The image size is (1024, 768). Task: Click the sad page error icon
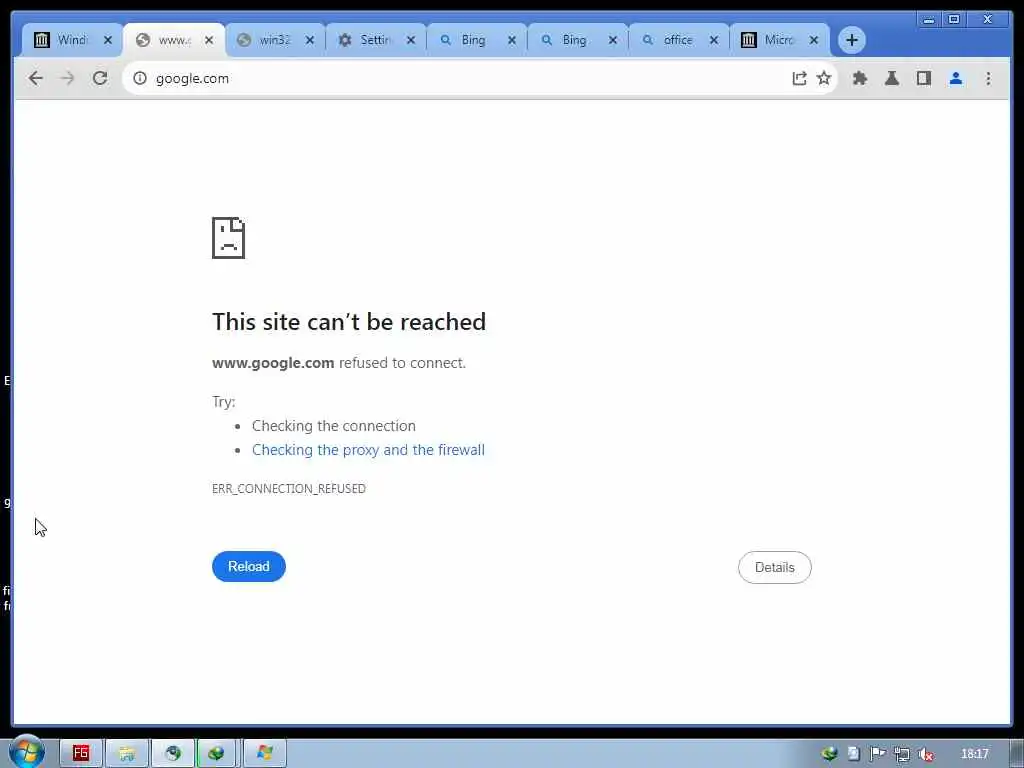229,238
